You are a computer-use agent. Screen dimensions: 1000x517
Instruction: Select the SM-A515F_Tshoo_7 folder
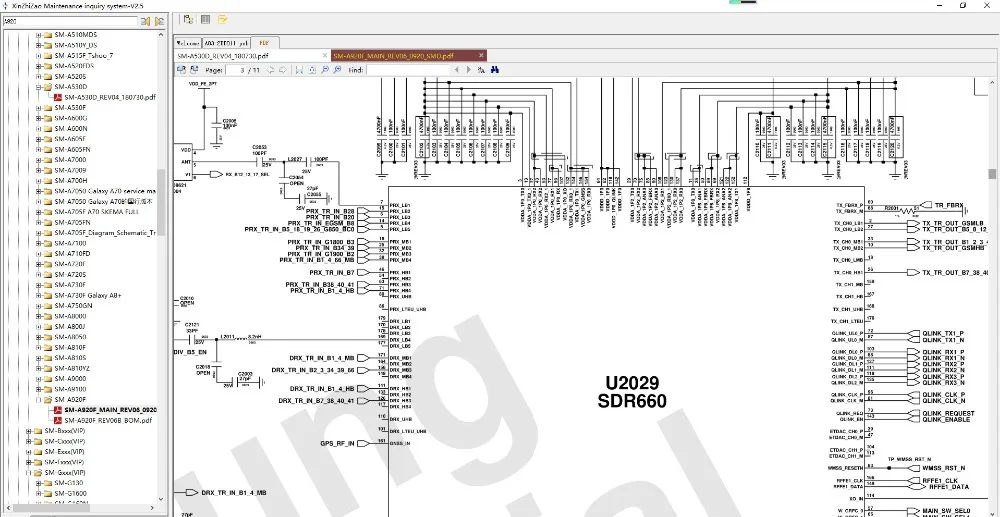[84, 55]
